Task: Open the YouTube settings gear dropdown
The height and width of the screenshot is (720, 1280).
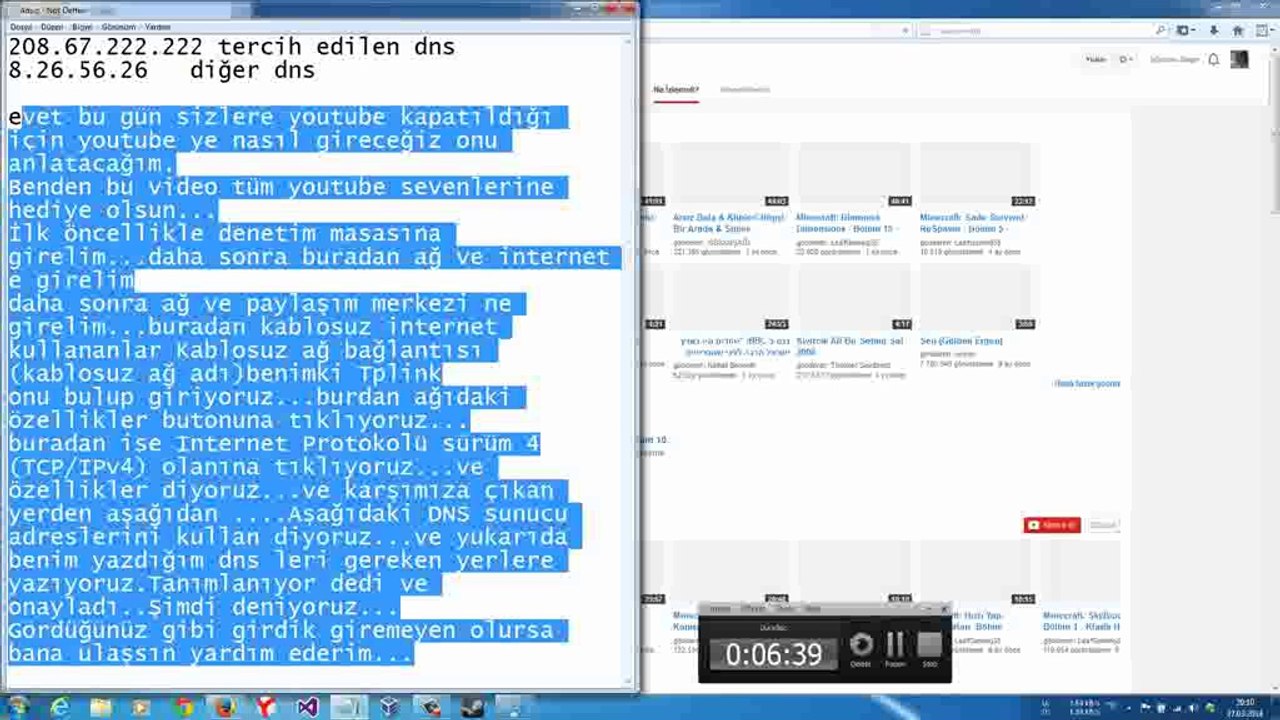Action: 1124,60
